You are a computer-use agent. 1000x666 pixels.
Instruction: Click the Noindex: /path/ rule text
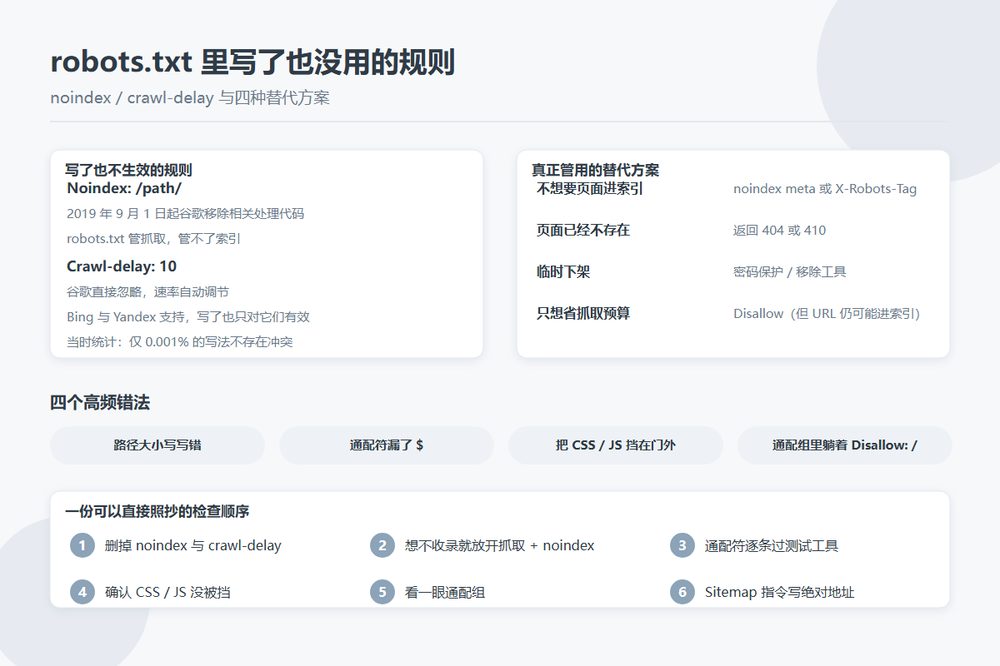(124, 188)
